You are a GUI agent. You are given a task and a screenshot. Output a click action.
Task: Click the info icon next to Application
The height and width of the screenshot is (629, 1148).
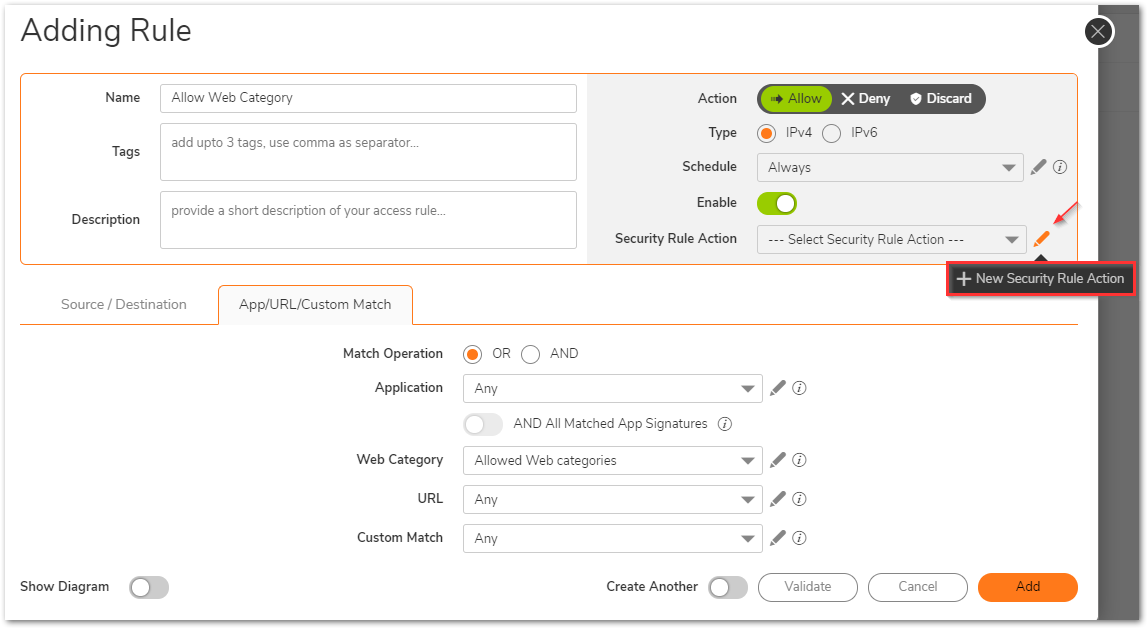799,388
